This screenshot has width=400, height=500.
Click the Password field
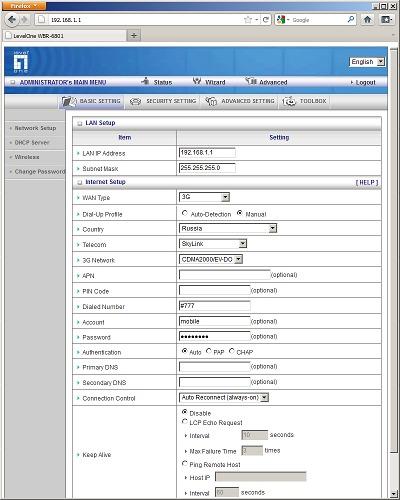point(214,336)
